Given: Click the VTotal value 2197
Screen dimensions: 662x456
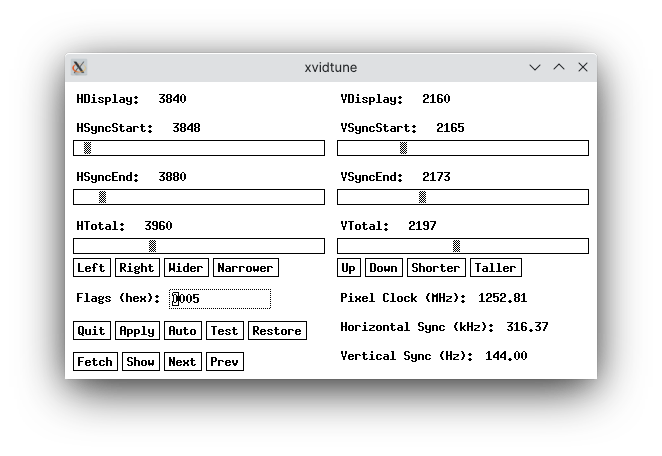Looking at the screenshot, I should [x=422, y=226].
